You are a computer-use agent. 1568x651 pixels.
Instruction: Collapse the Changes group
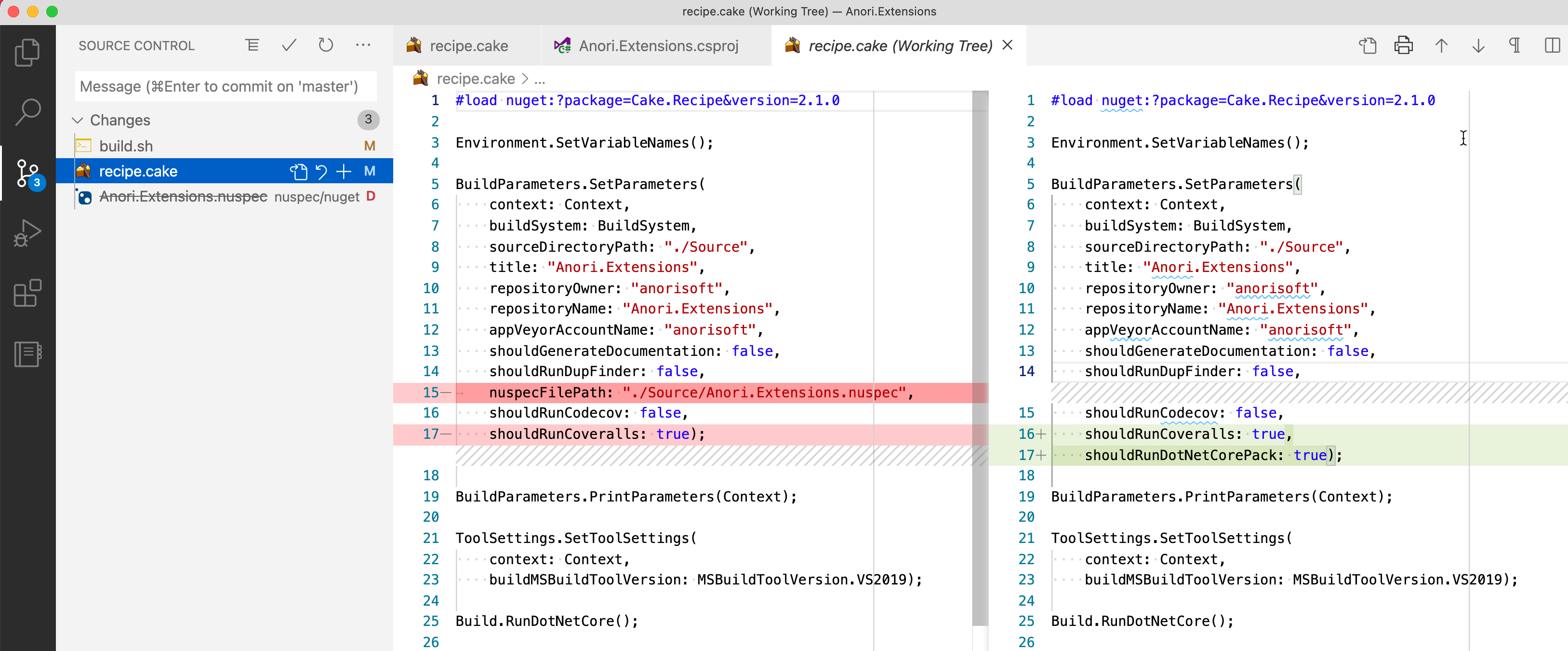78,120
